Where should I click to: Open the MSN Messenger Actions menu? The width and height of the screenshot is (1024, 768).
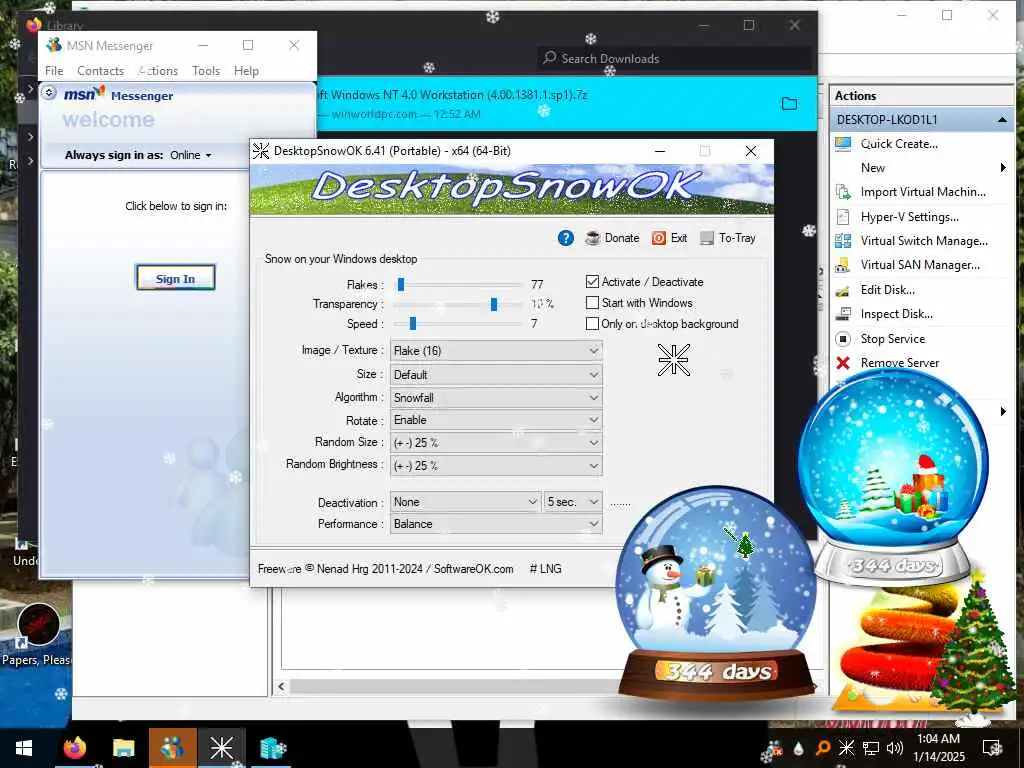point(158,71)
